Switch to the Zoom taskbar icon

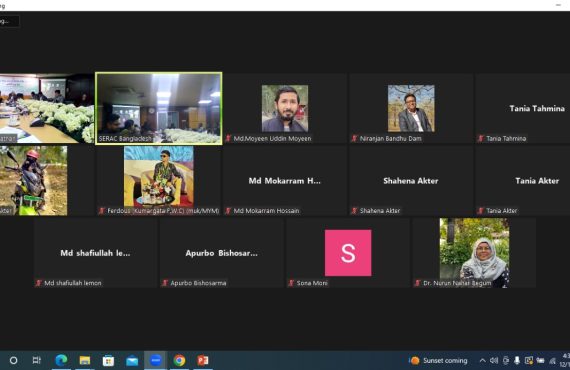coord(156,360)
